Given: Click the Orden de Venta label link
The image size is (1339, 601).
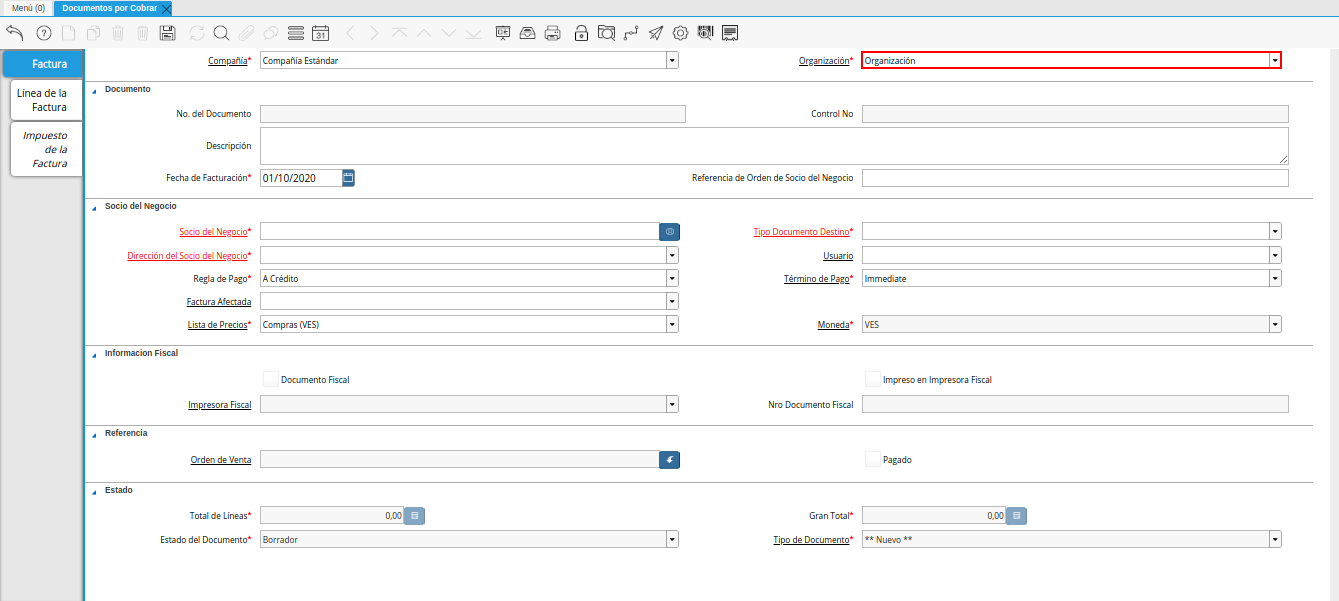Looking at the screenshot, I should 221,460.
